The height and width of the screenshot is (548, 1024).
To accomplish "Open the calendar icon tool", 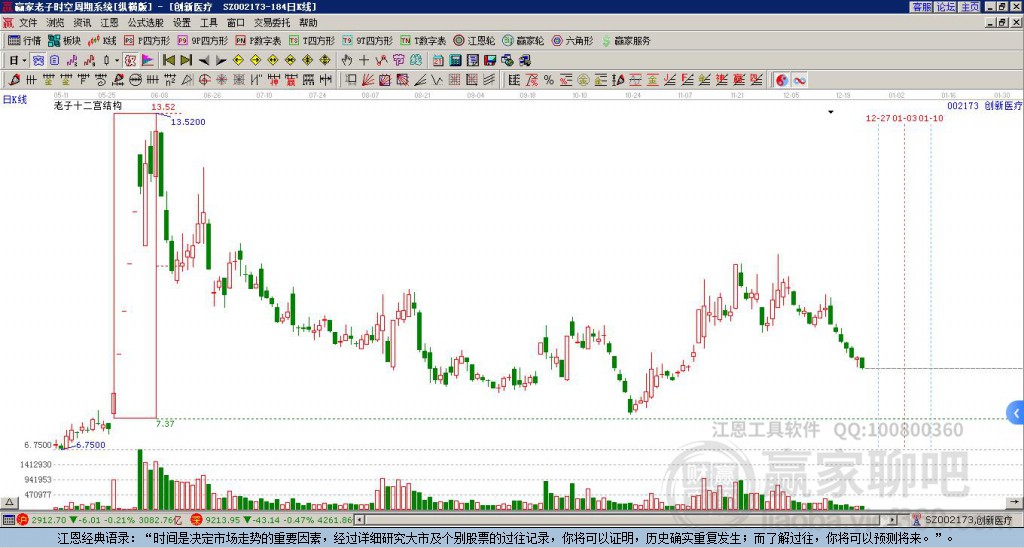I will 438,60.
